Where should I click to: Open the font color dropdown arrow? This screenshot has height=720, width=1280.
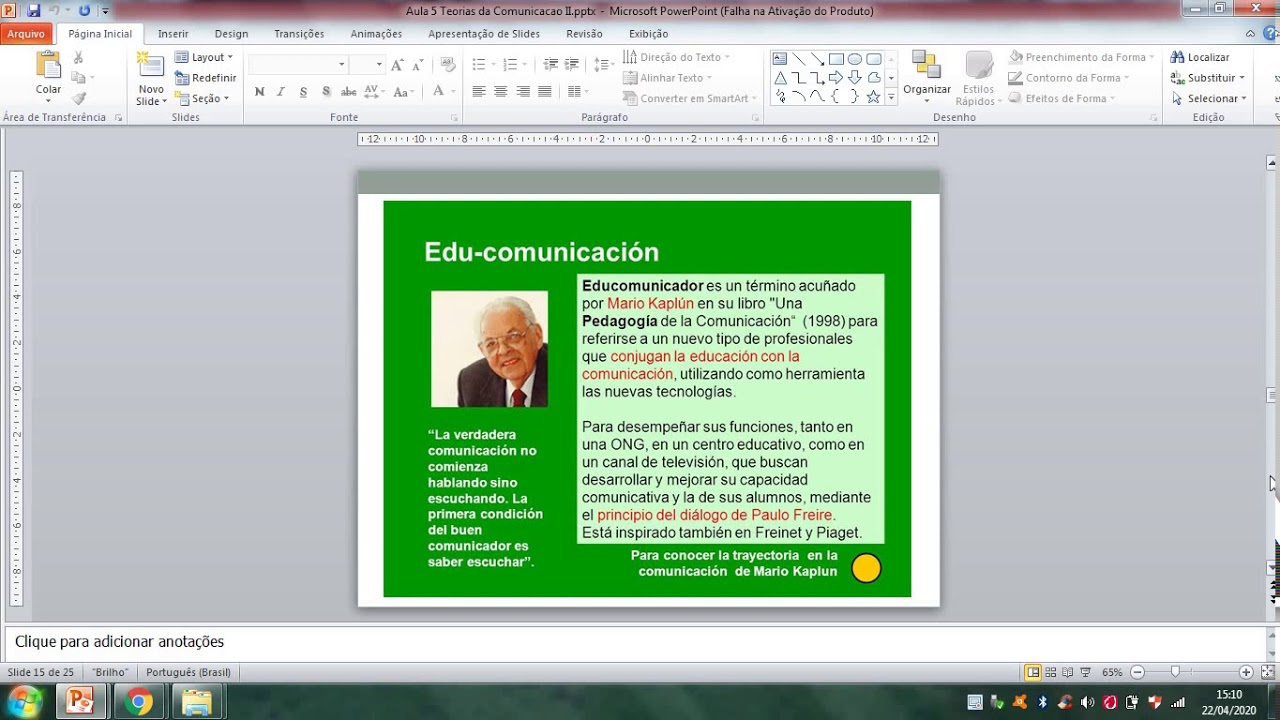[453, 92]
